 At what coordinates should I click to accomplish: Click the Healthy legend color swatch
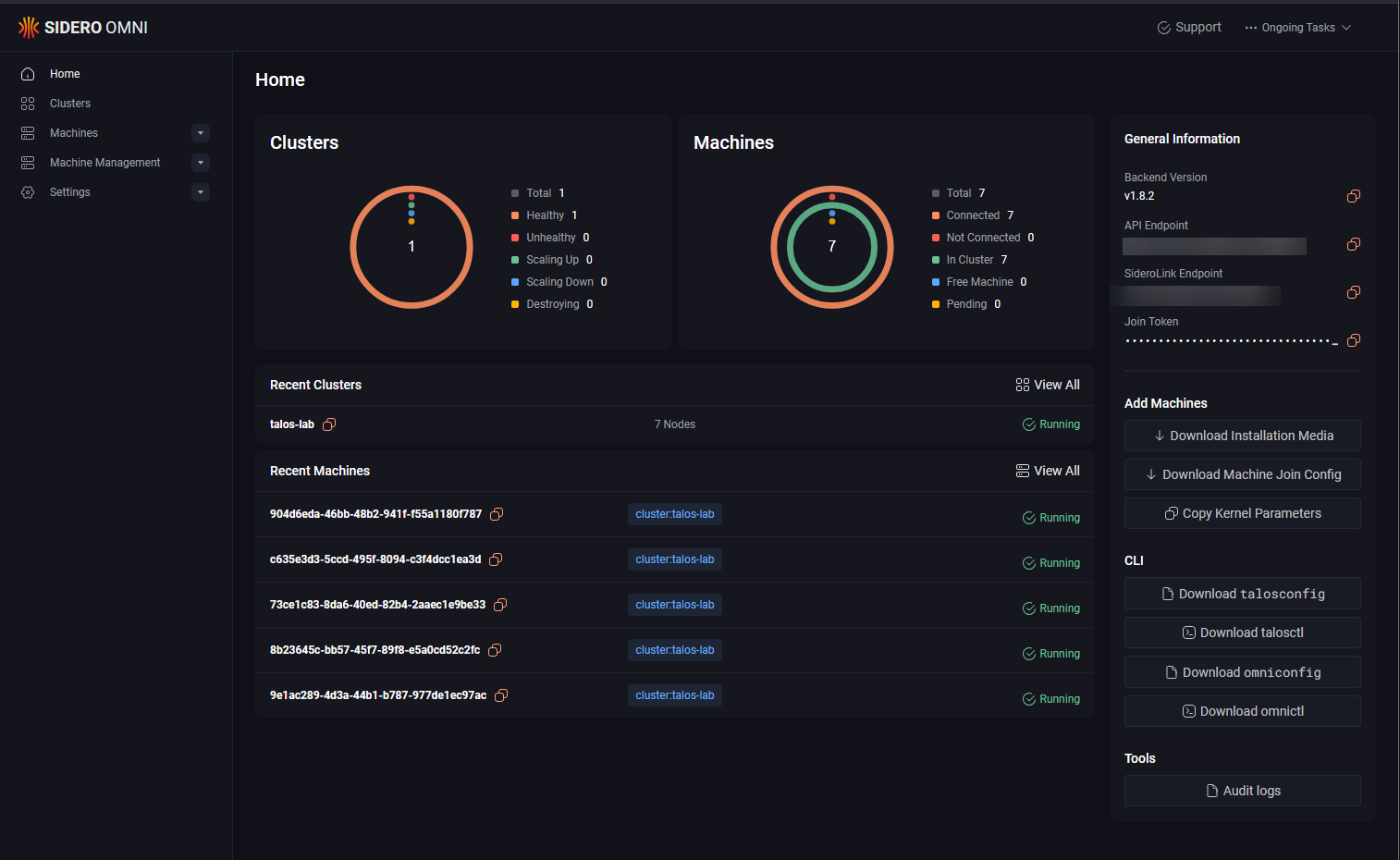click(x=515, y=215)
